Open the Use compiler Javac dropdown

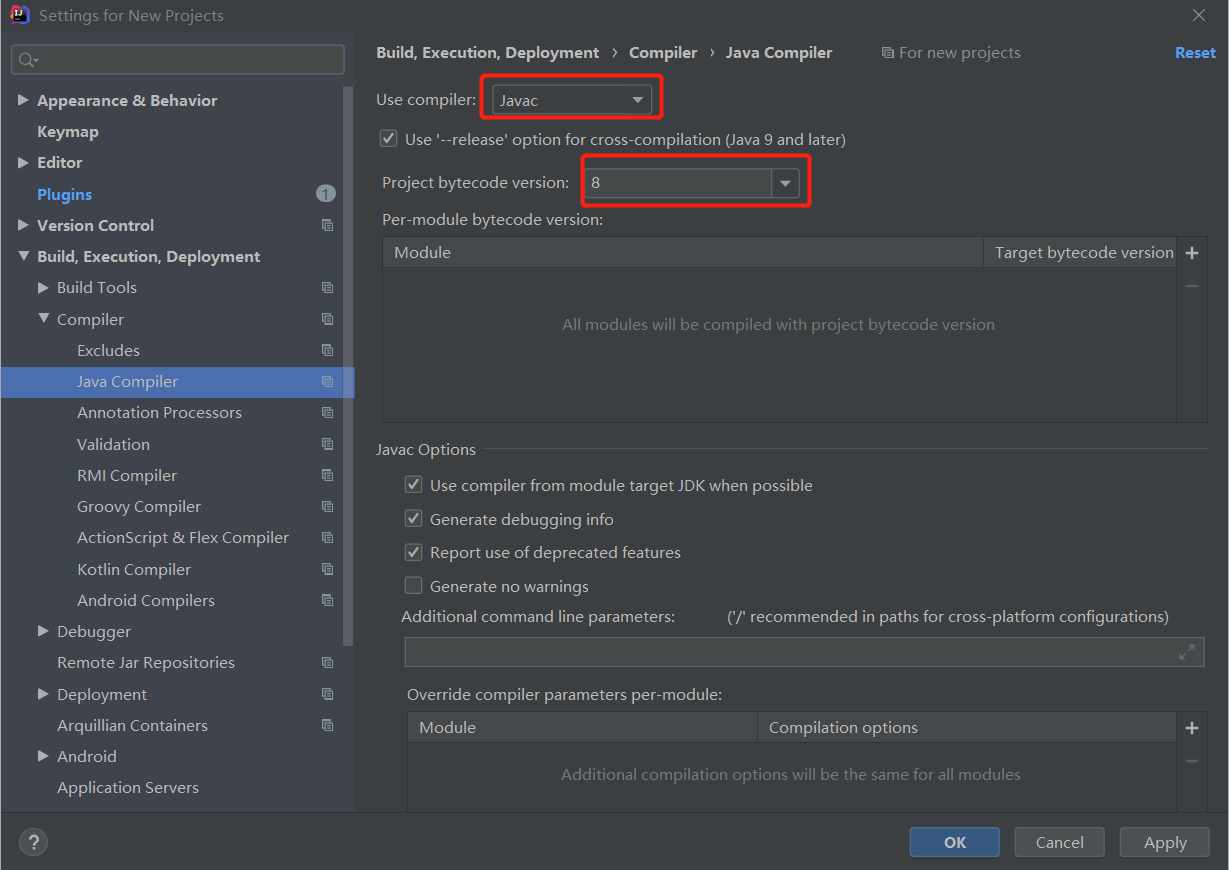[572, 100]
